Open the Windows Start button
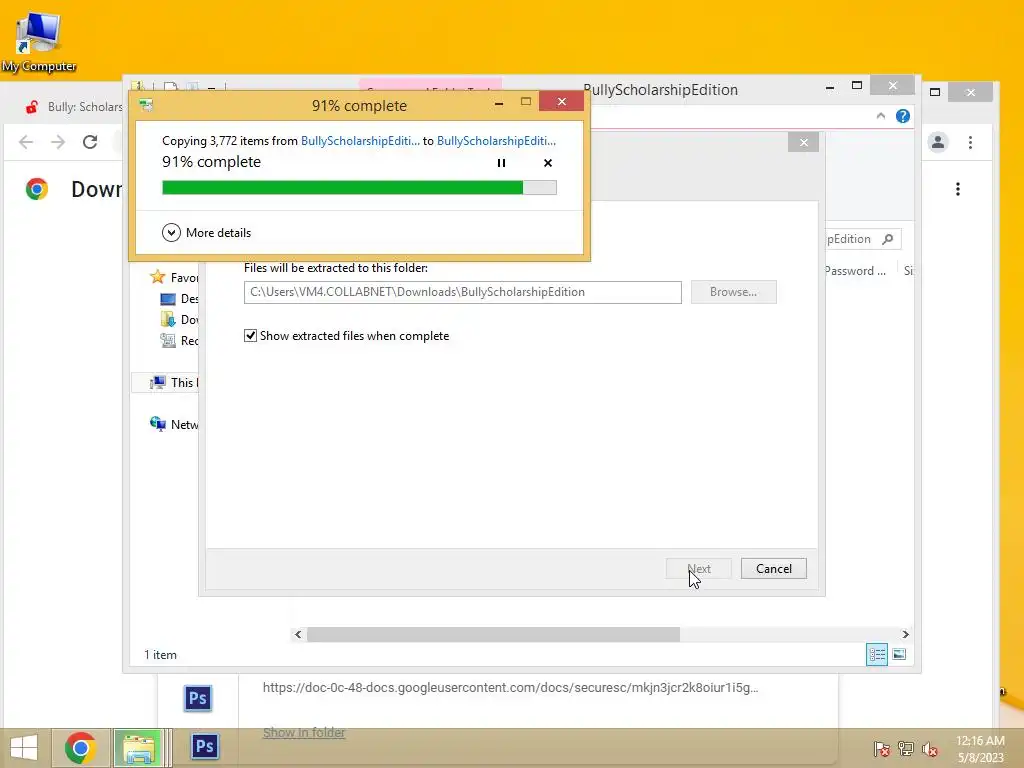1024x768 pixels. point(24,748)
